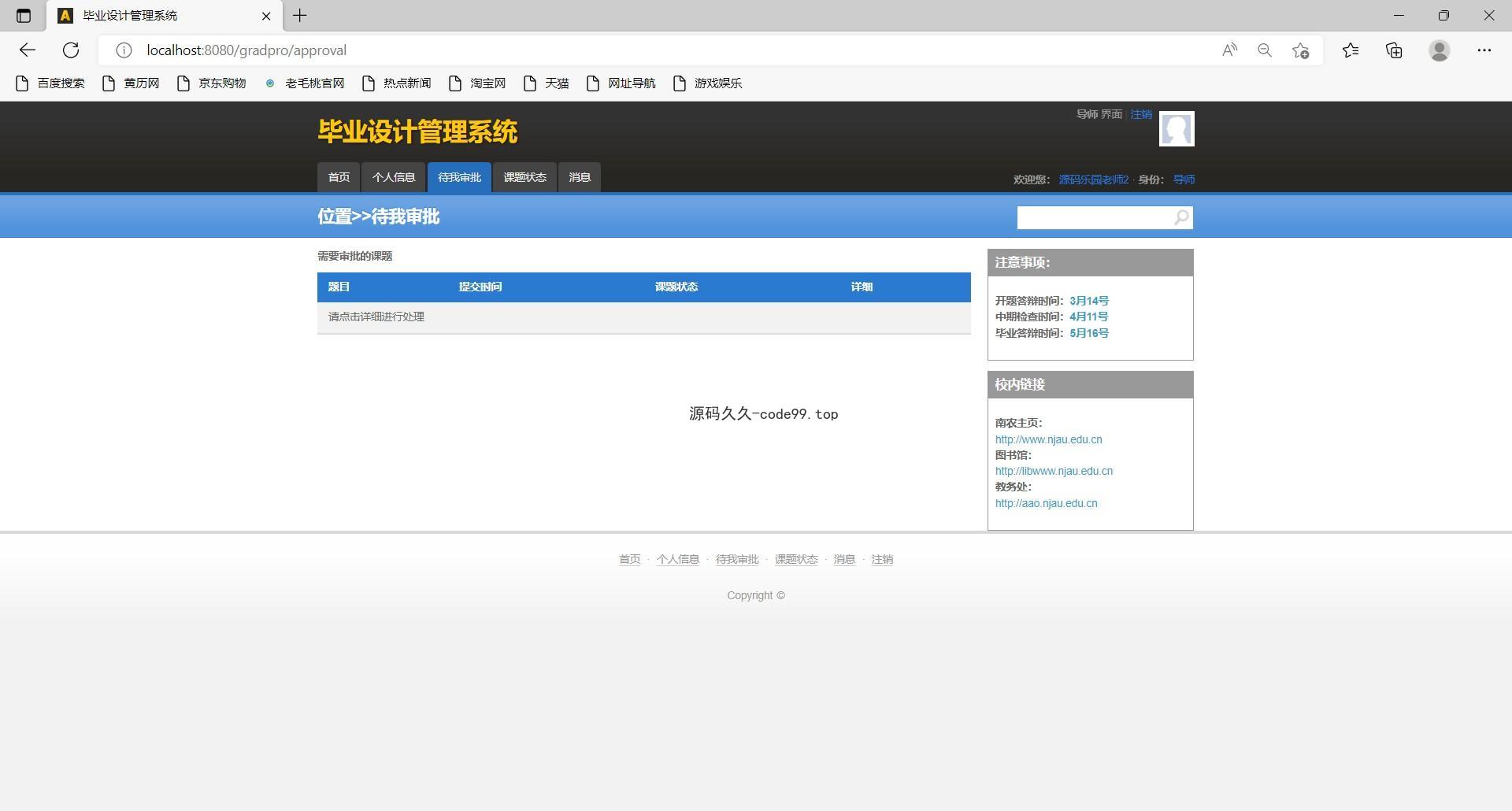Open 课题状态 navigation tab

(524, 177)
